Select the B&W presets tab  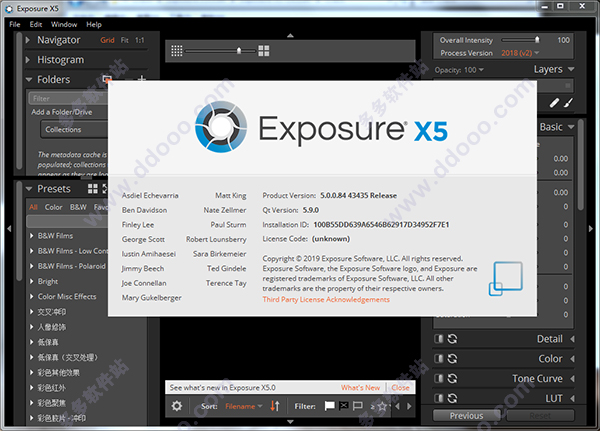78,207
